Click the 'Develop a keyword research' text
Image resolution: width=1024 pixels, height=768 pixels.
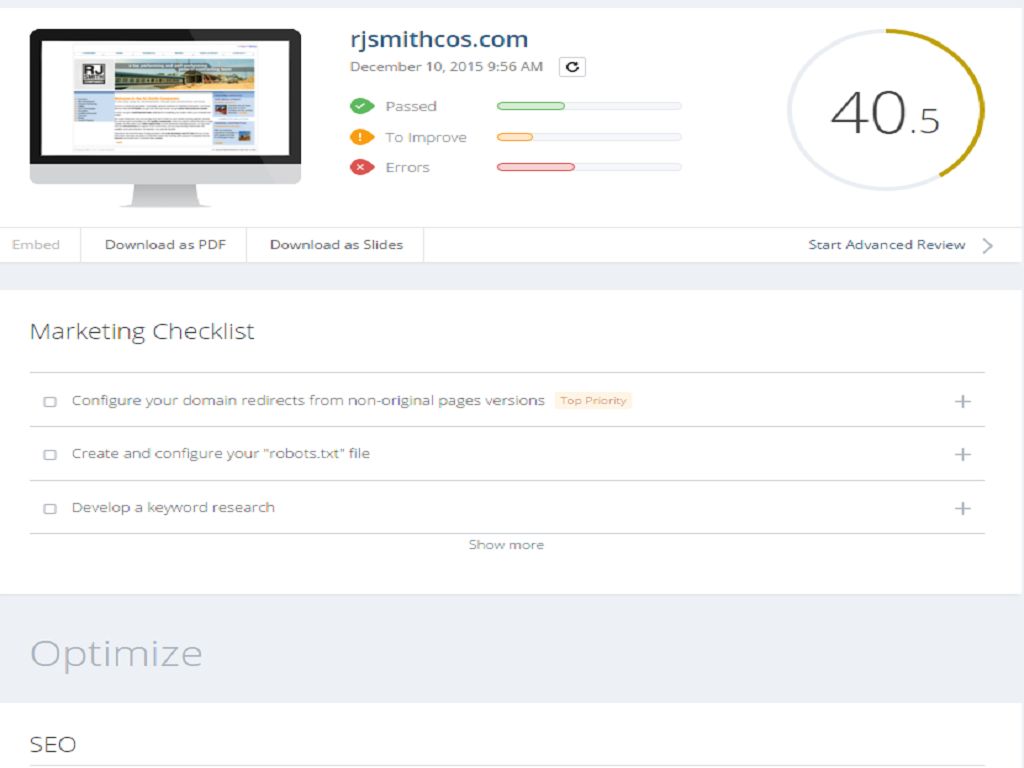coord(173,507)
